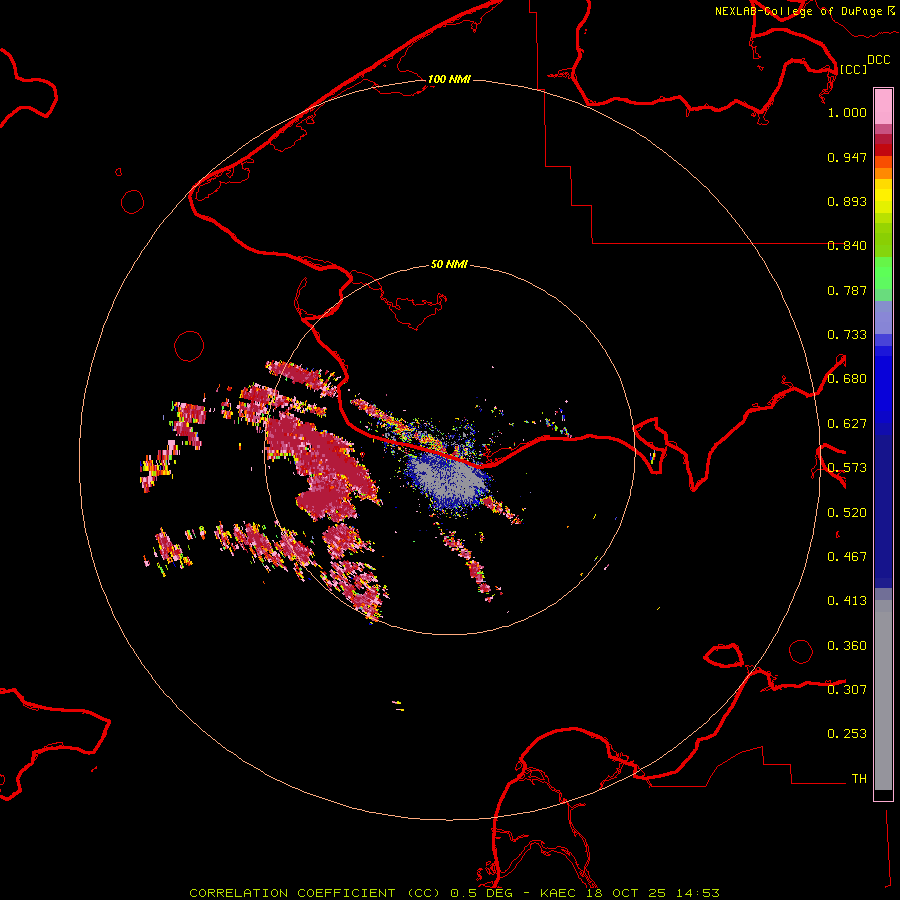The height and width of the screenshot is (900, 900).
Task: Click the 0.467 scale value
Action: coord(847,557)
